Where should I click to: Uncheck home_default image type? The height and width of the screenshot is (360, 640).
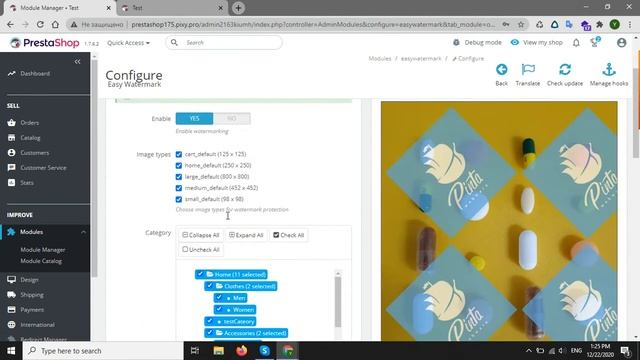tap(179, 166)
